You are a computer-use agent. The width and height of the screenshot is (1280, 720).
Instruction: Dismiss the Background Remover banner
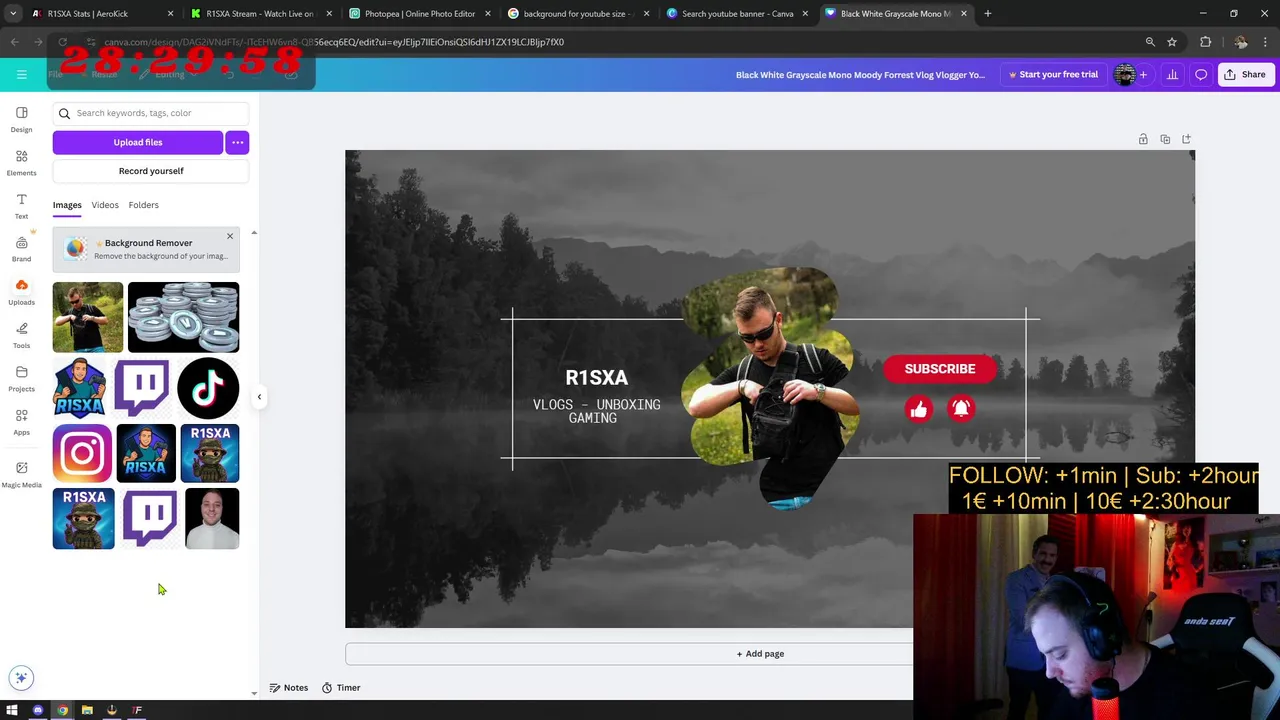pyautogui.click(x=229, y=236)
